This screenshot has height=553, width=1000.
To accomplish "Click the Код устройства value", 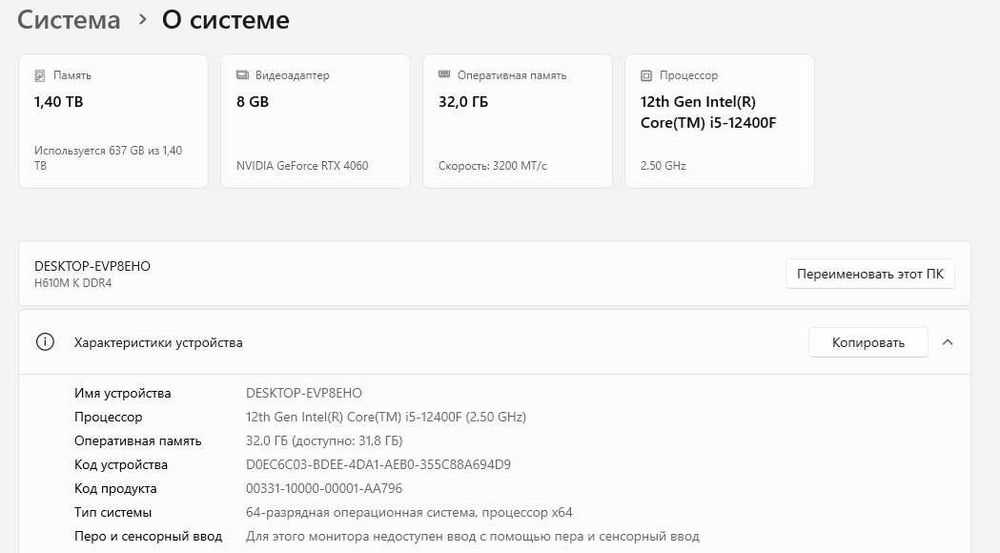I will pyautogui.click(x=378, y=465).
